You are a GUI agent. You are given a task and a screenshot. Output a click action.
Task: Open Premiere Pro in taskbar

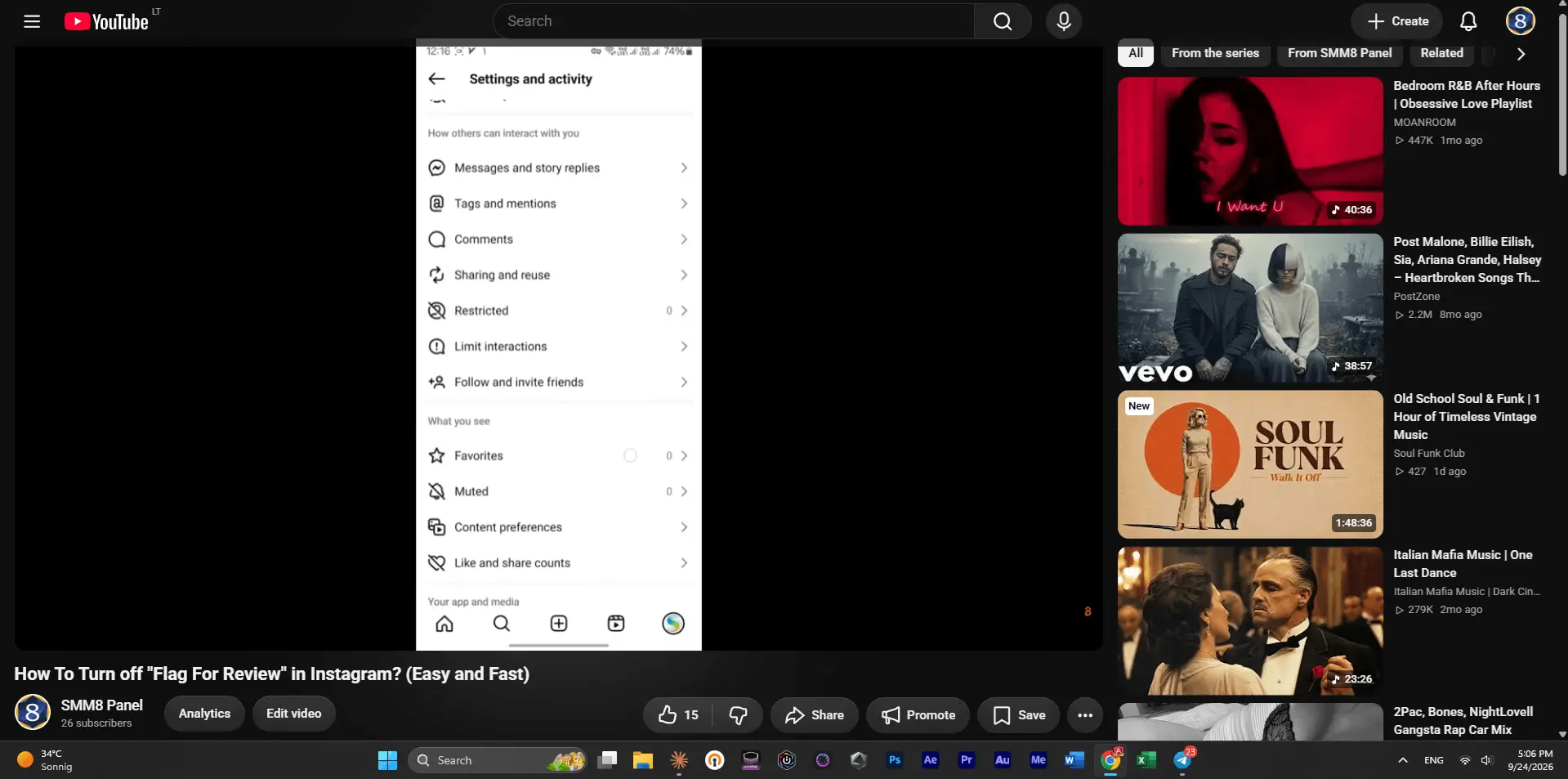(x=967, y=760)
